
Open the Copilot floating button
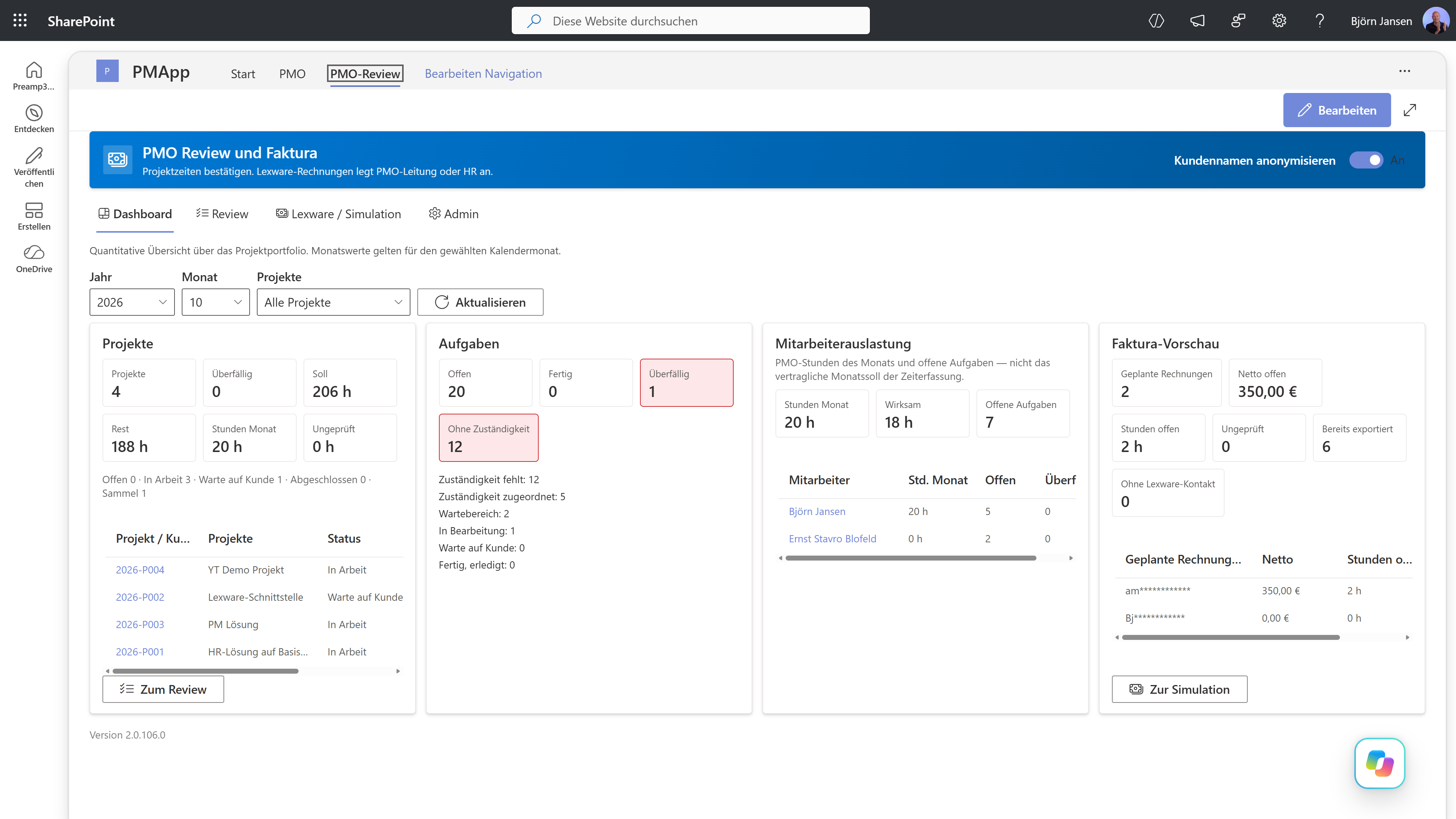coord(1379,763)
